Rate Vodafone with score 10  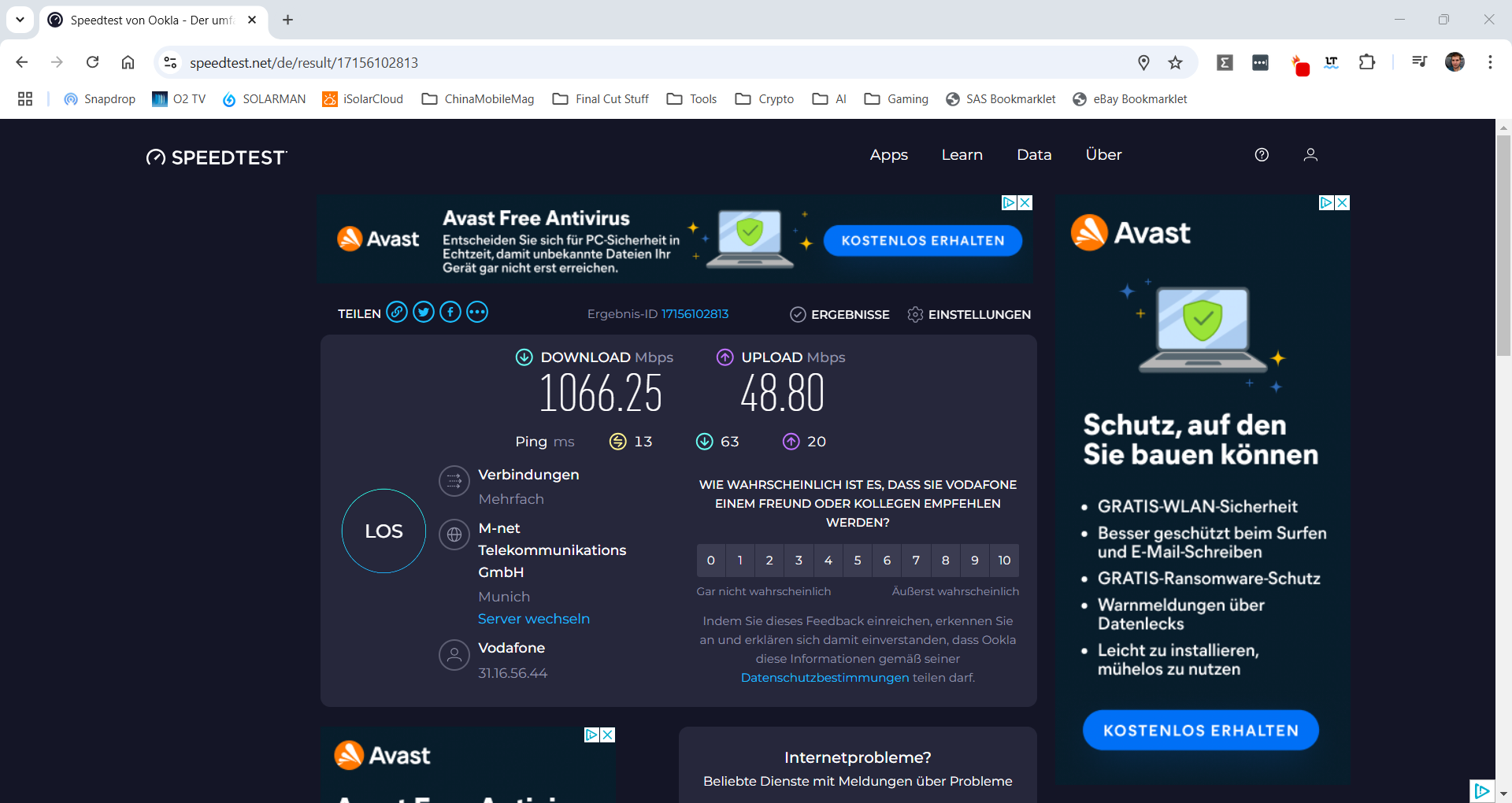pos(1004,561)
